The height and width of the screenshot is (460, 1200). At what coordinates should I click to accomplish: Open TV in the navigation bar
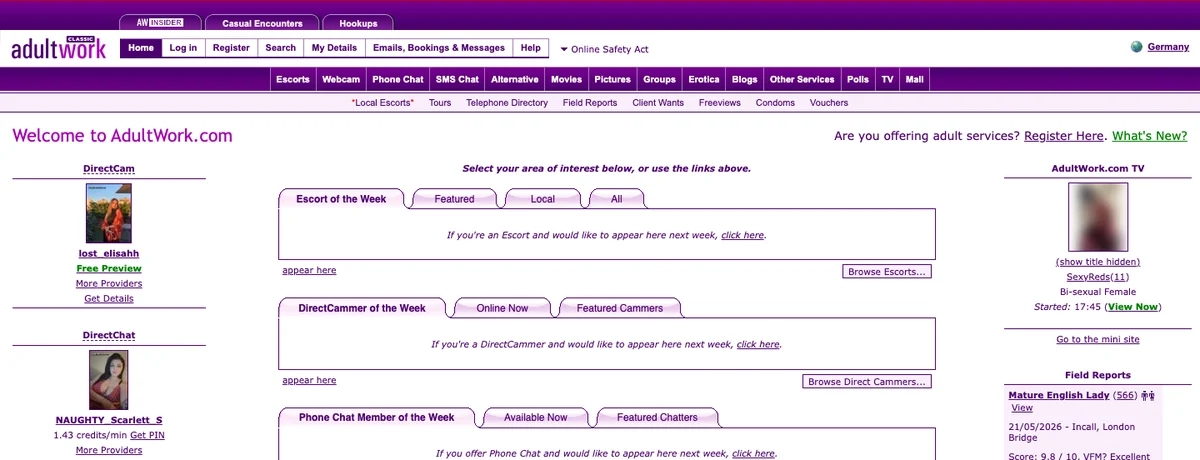coord(887,79)
